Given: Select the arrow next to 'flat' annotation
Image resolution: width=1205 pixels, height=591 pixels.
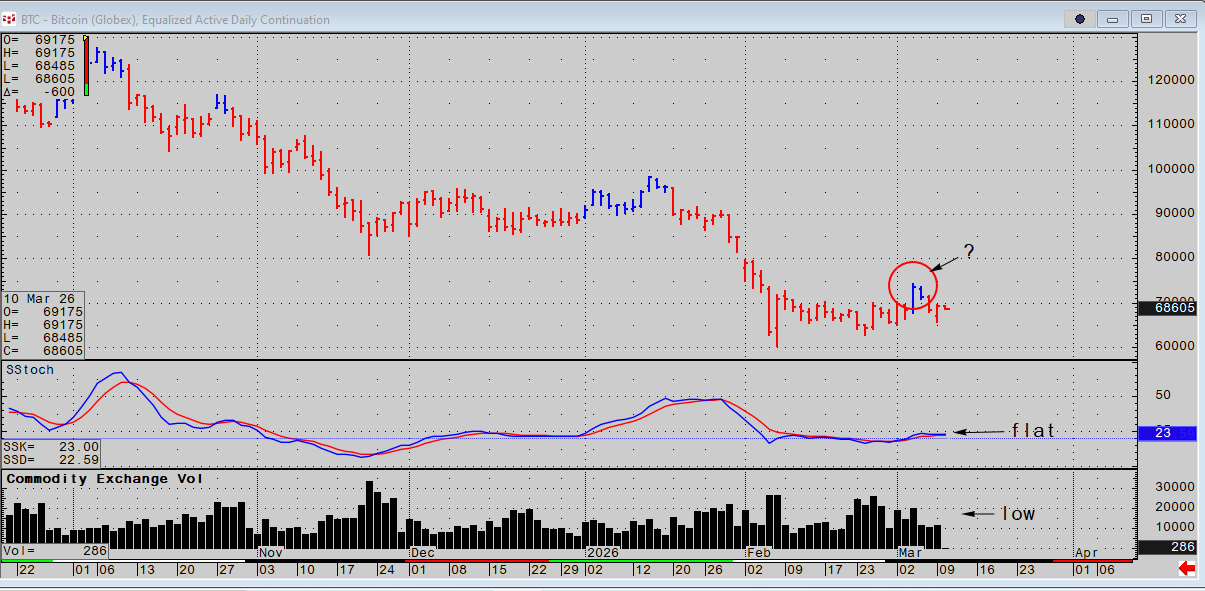Looking at the screenshot, I should (978, 432).
